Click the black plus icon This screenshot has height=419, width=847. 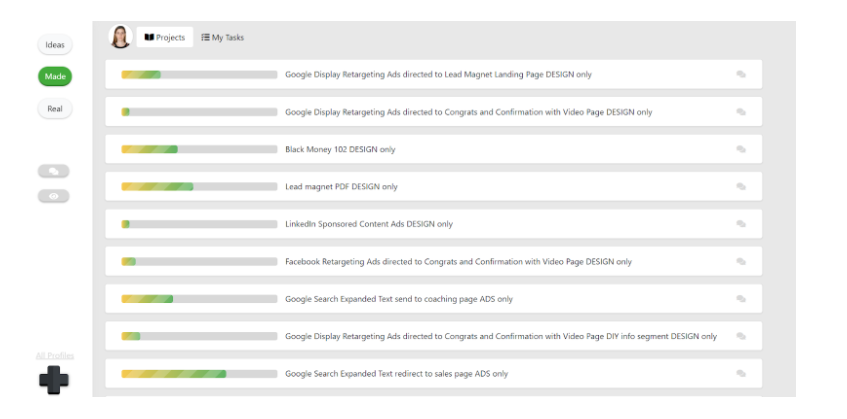pos(54,380)
